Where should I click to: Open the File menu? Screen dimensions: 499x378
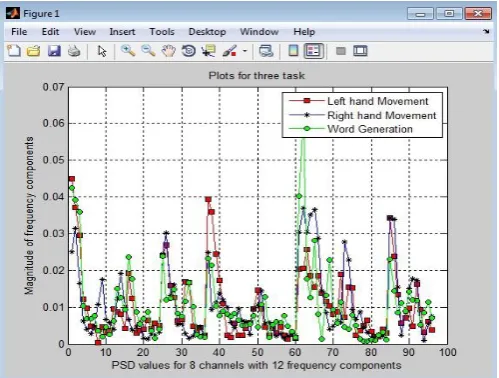click(x=19, y=32)
